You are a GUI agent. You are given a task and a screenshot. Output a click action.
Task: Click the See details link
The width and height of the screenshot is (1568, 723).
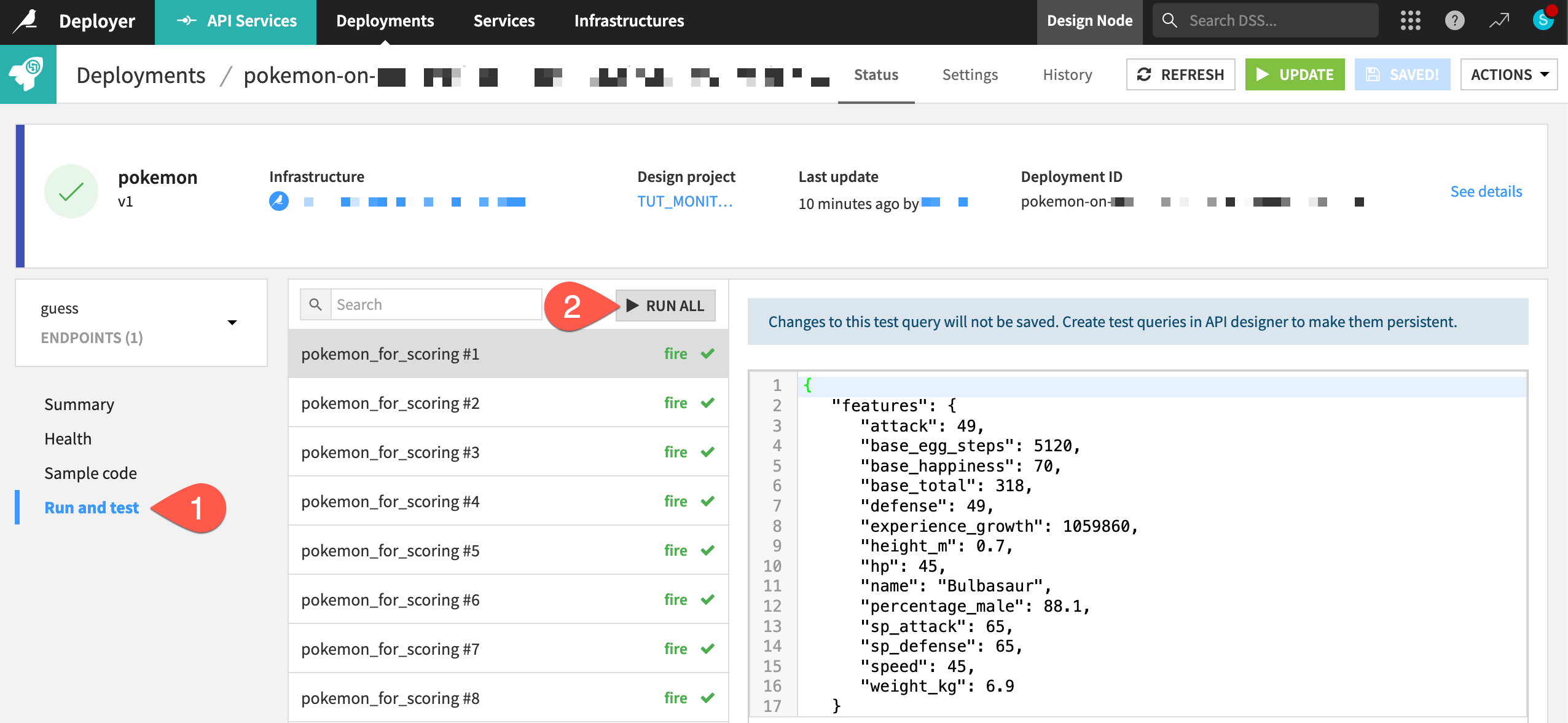1486,191
